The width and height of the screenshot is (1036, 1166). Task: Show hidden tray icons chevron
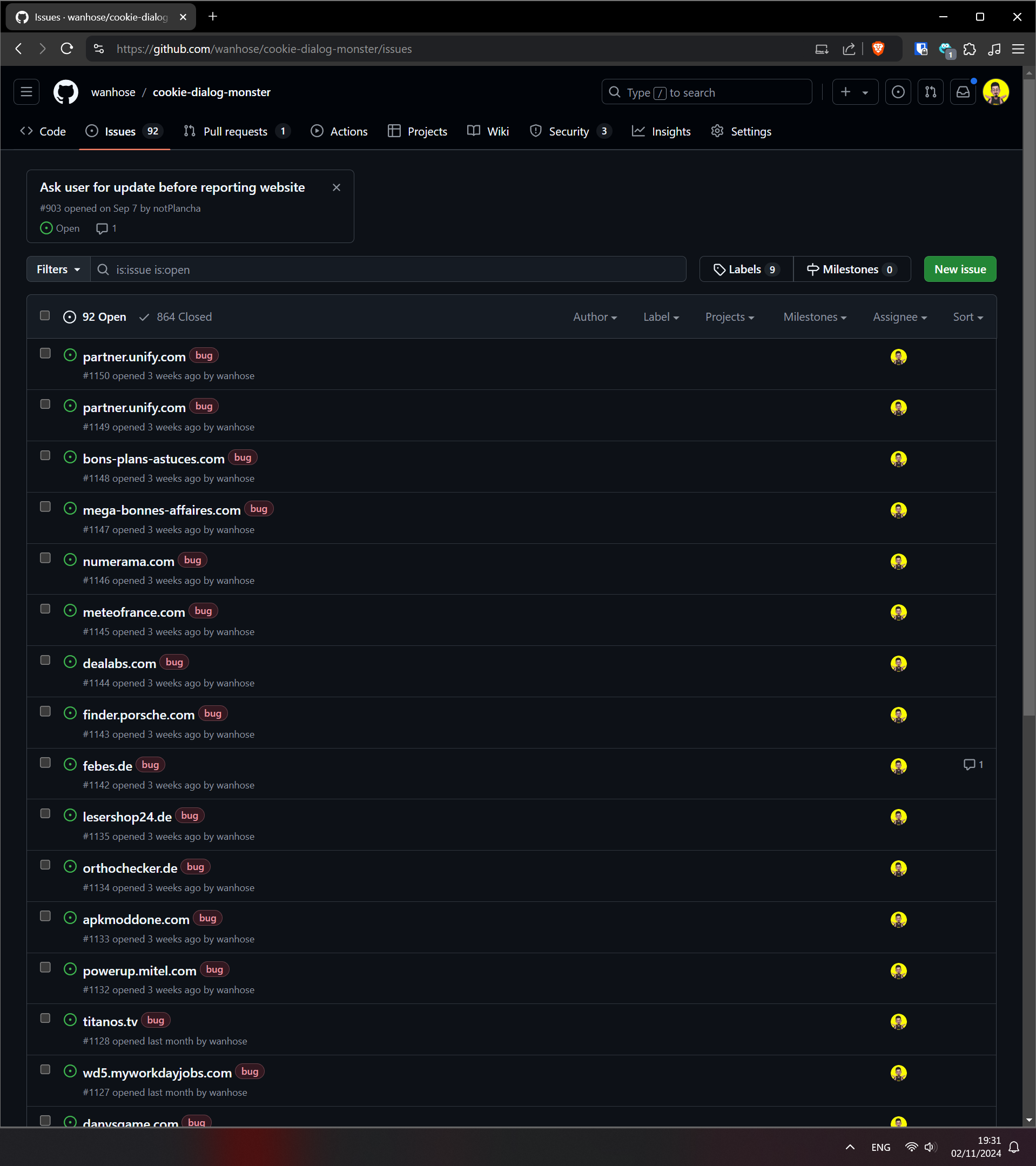click(850, 1147)
